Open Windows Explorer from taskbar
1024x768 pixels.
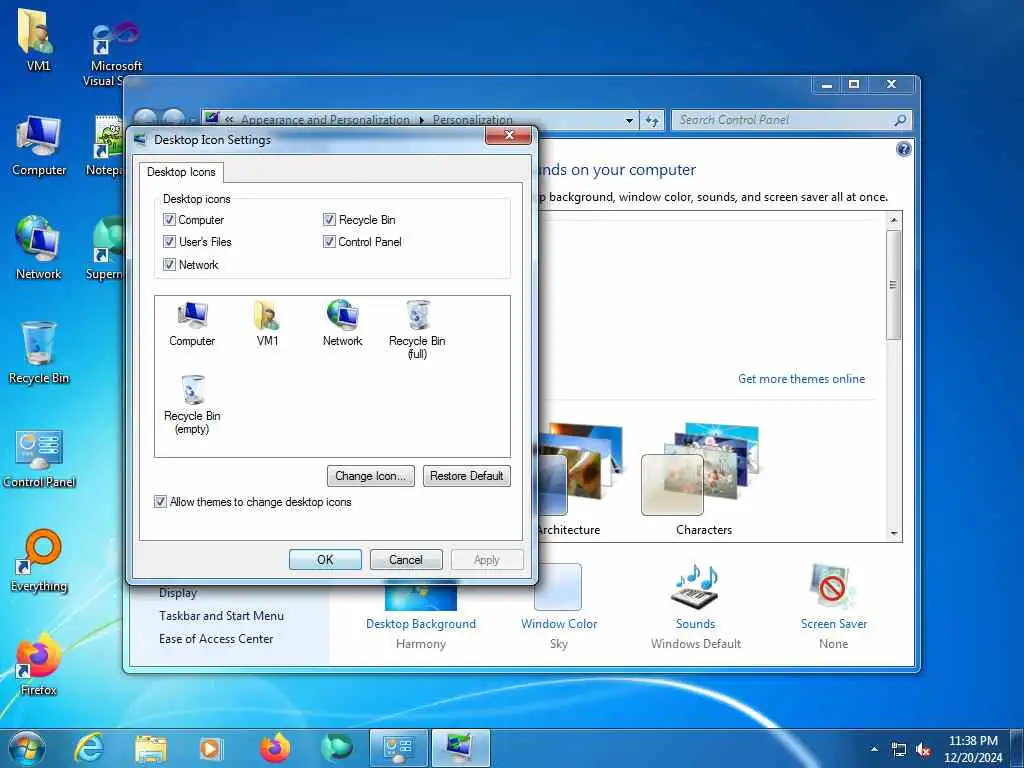coord(151,749)
